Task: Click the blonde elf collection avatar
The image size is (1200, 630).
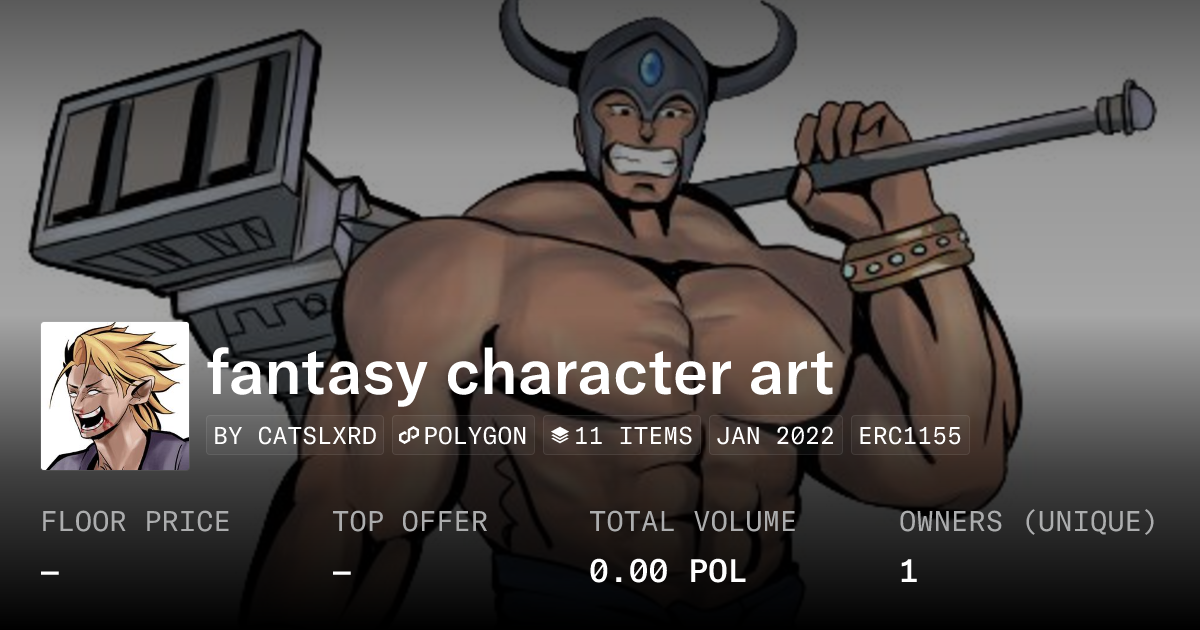Action: point(115,396)
